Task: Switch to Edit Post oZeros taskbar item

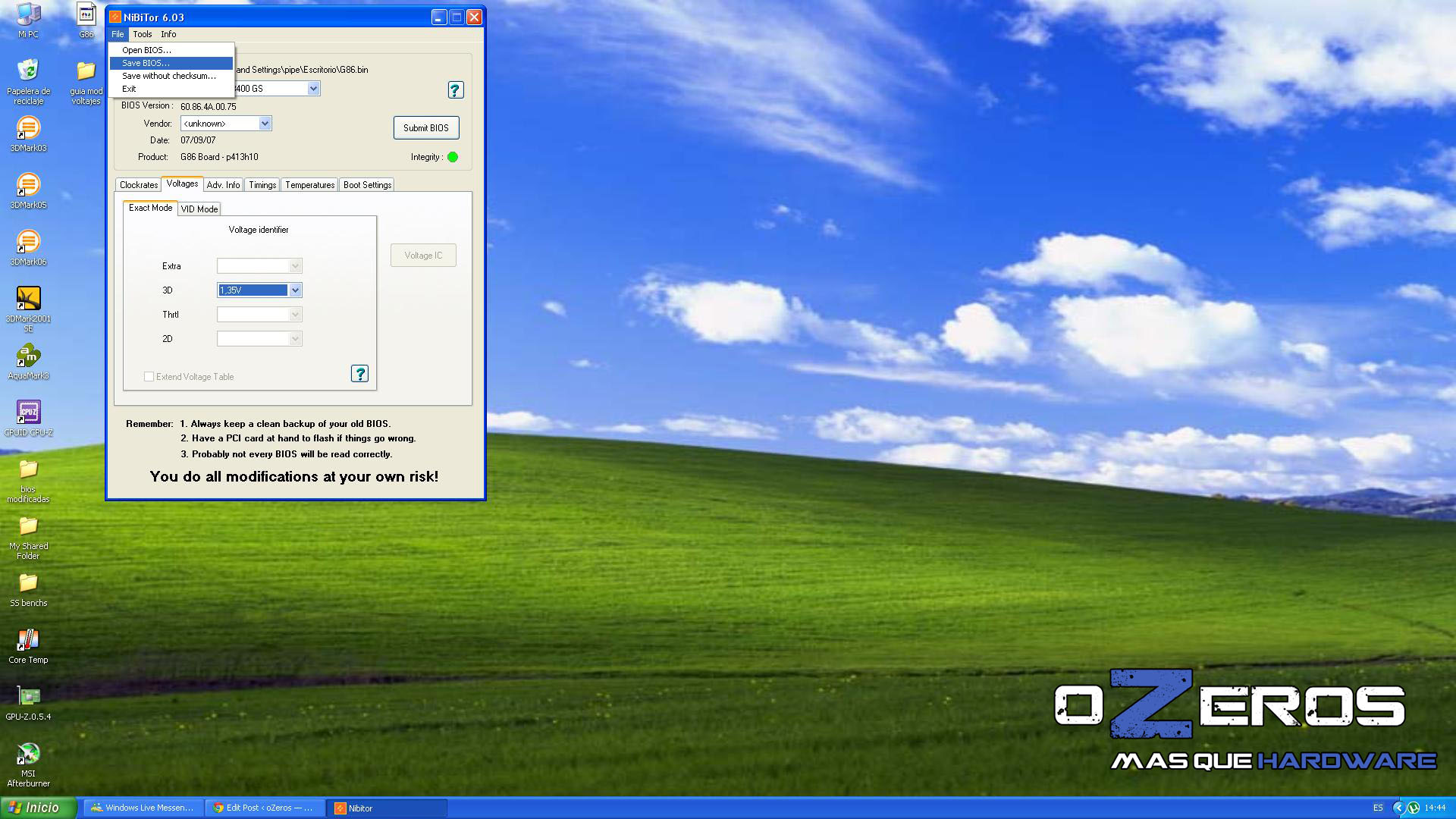Action: (x=265, y=808)
